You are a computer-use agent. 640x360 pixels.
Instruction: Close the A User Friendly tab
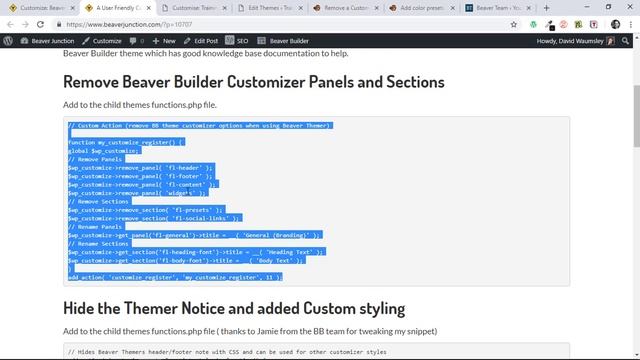pyautogui.click(x=149, y=8)
